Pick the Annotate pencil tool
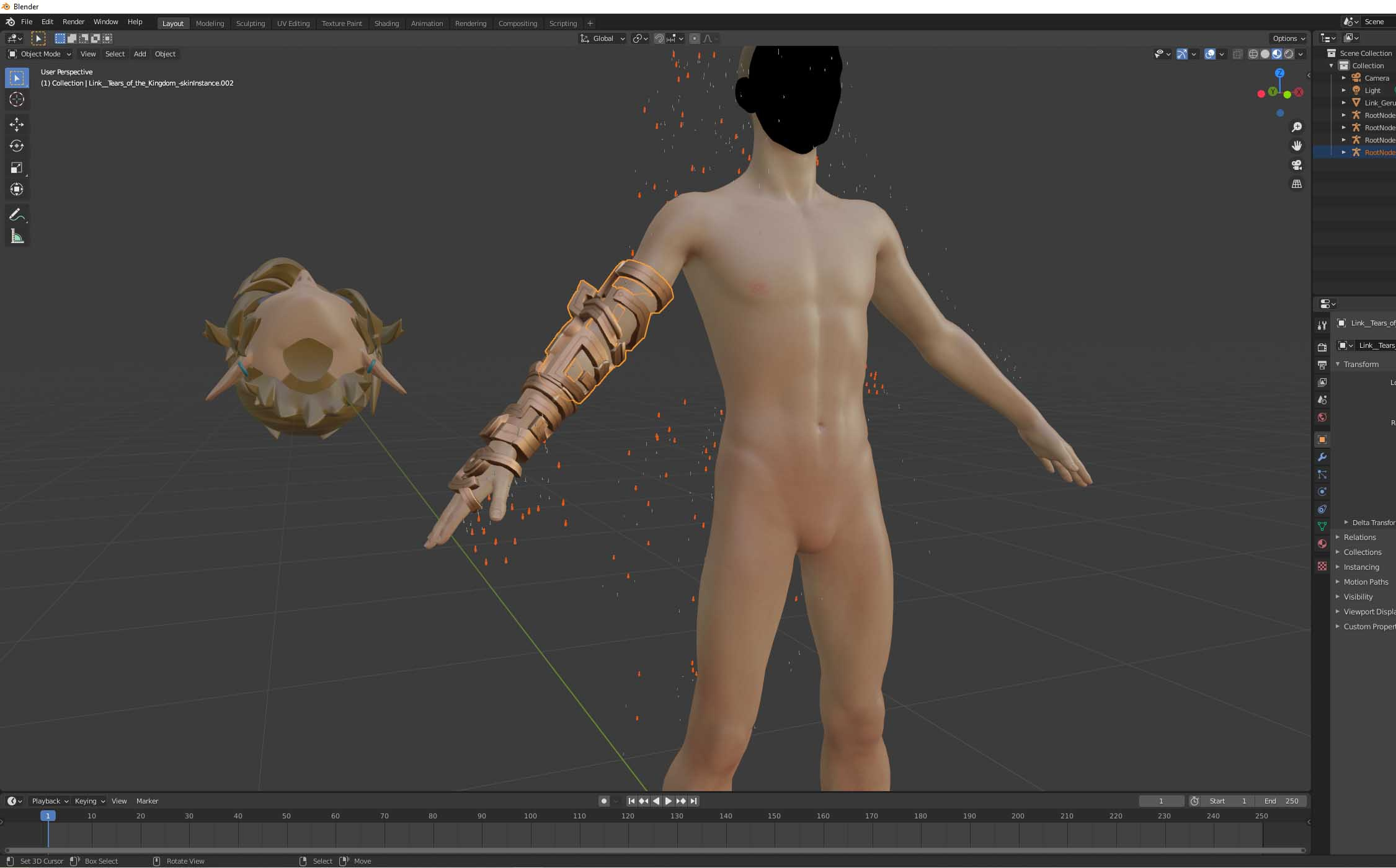The image size is (1396, 868). click(x=17, y=215)
